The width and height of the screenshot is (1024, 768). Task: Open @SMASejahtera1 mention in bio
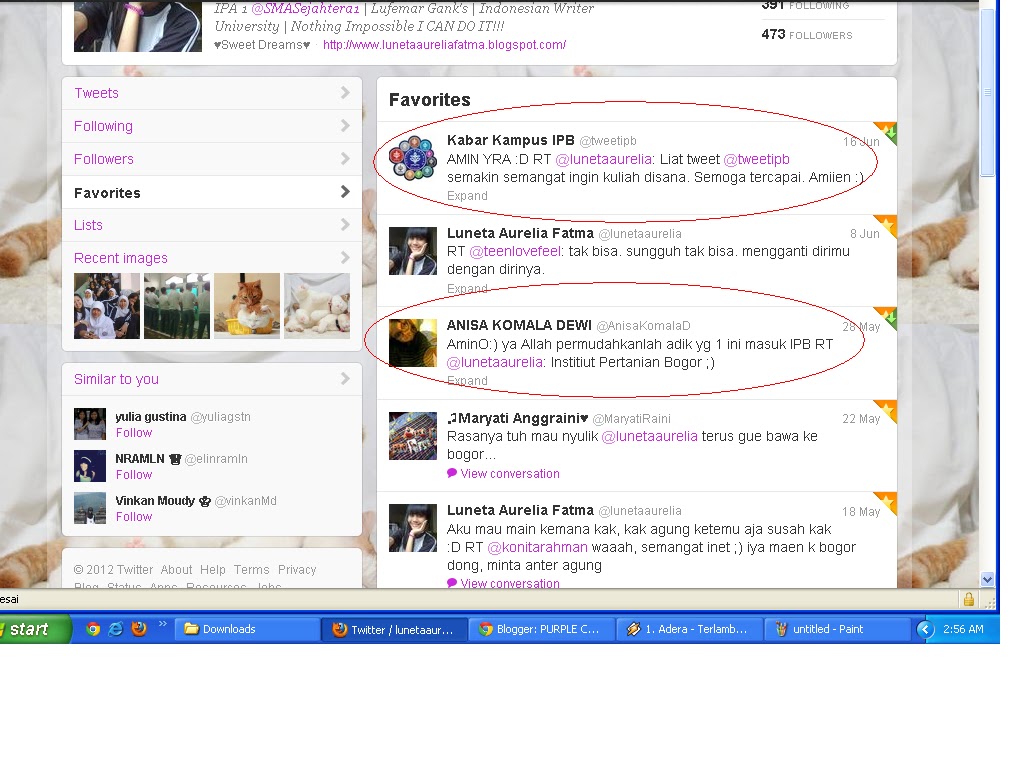(x=306, y=8)
